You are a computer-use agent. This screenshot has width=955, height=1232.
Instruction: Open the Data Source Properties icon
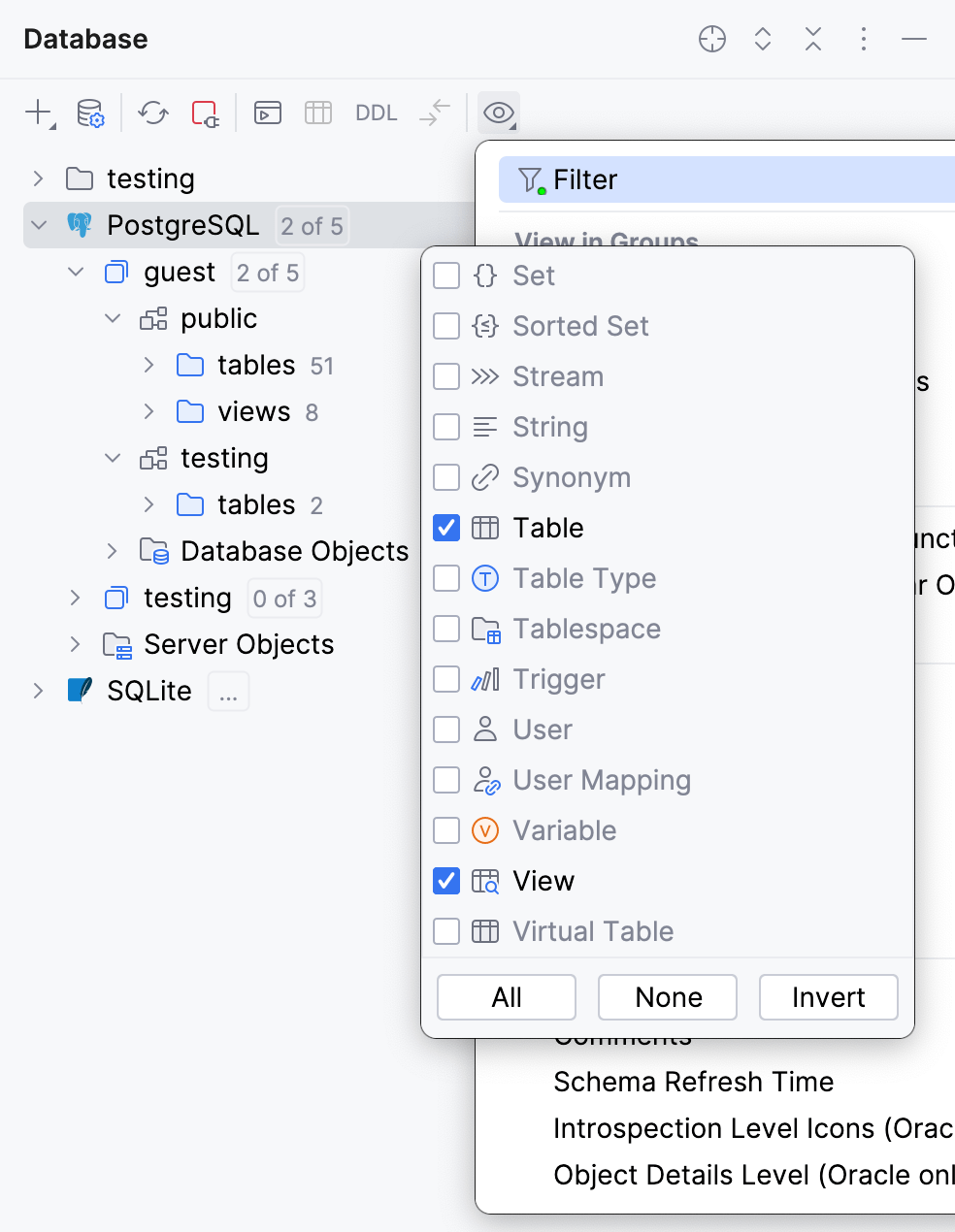click(88, 113)
